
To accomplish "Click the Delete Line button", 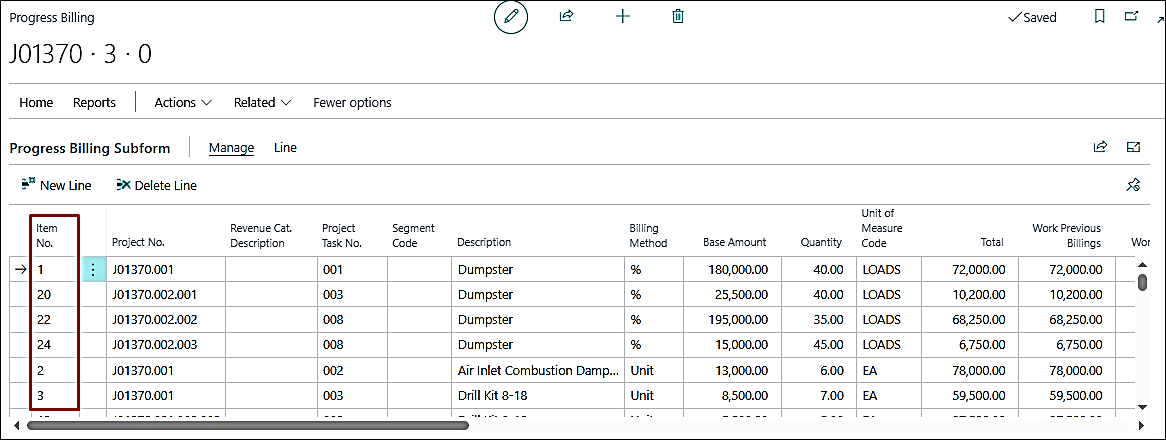I will pyautogui.click(x=156, y=185).
